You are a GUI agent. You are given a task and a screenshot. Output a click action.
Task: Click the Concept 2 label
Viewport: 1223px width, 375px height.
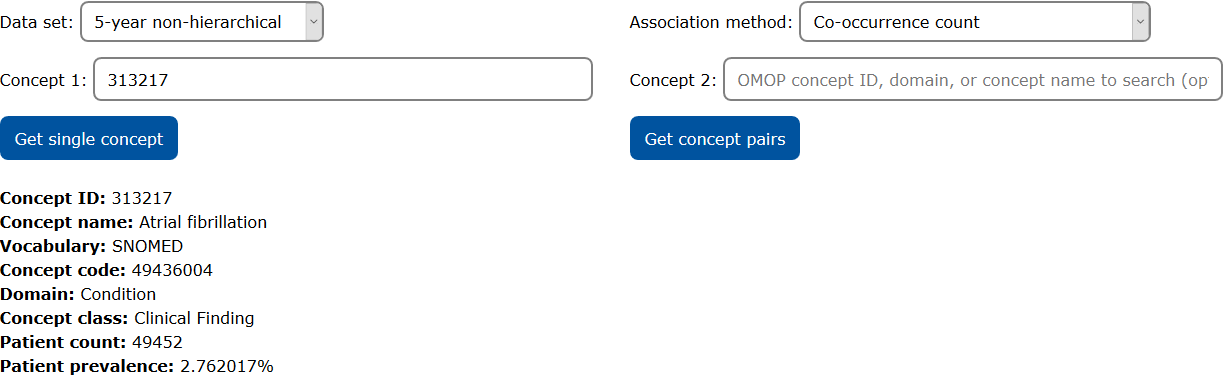click(x=673, y=80)
